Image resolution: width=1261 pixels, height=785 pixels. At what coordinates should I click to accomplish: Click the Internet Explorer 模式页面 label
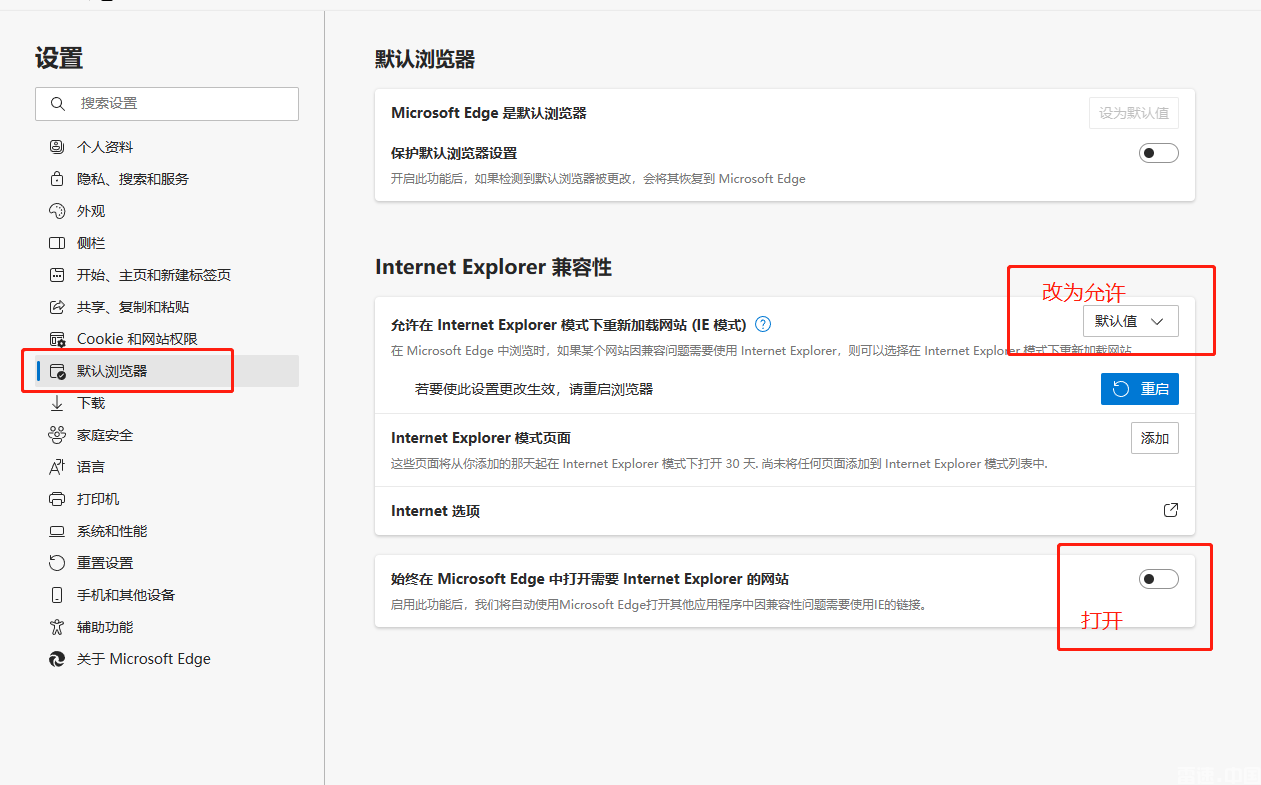point(481,438)
